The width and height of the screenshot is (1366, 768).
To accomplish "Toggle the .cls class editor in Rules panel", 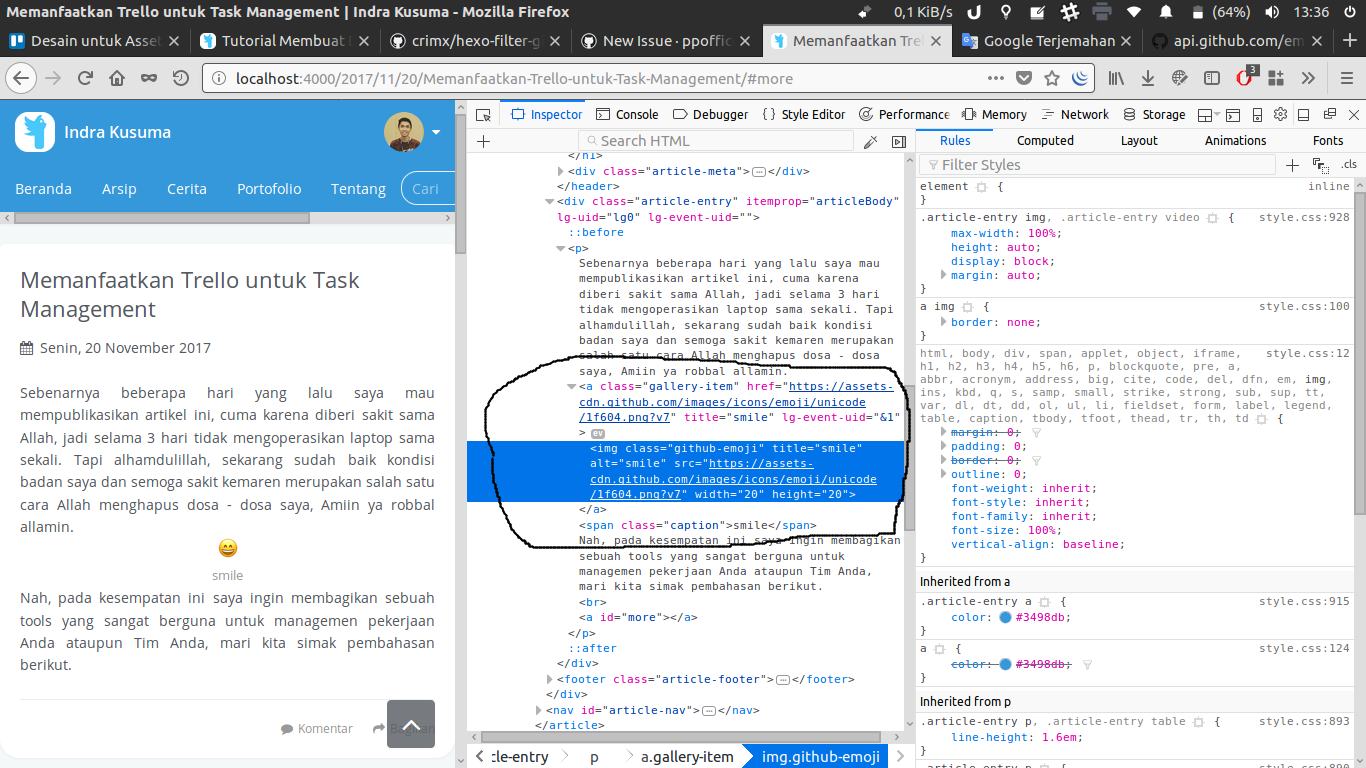I will [1347, 164].
